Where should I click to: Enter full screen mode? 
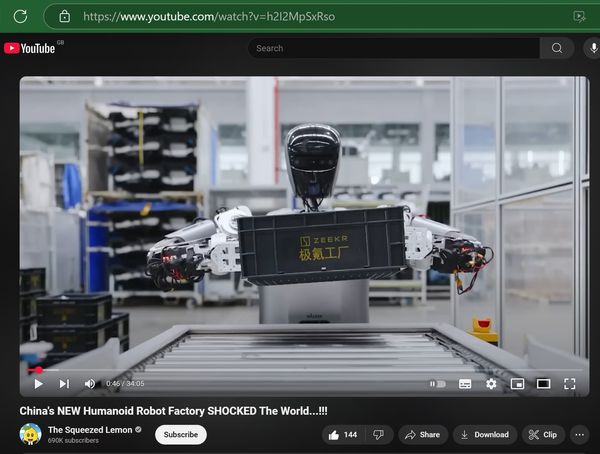[x=570, y=384]
